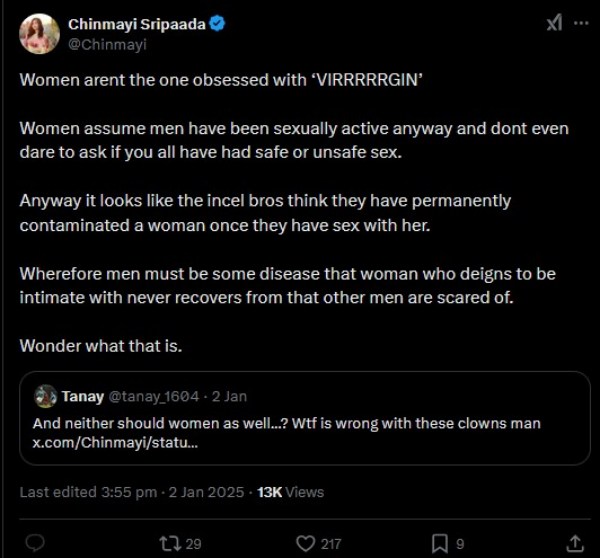Click the 9 bookmarks count
600x558 pixels.
(460, 544)
